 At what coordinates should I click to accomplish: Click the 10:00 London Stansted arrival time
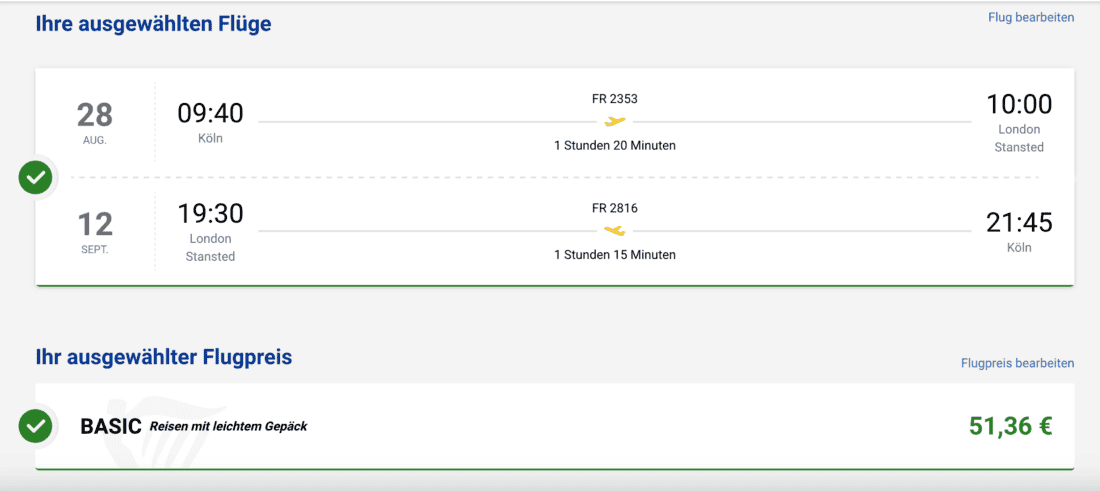tap(1019, 105)
